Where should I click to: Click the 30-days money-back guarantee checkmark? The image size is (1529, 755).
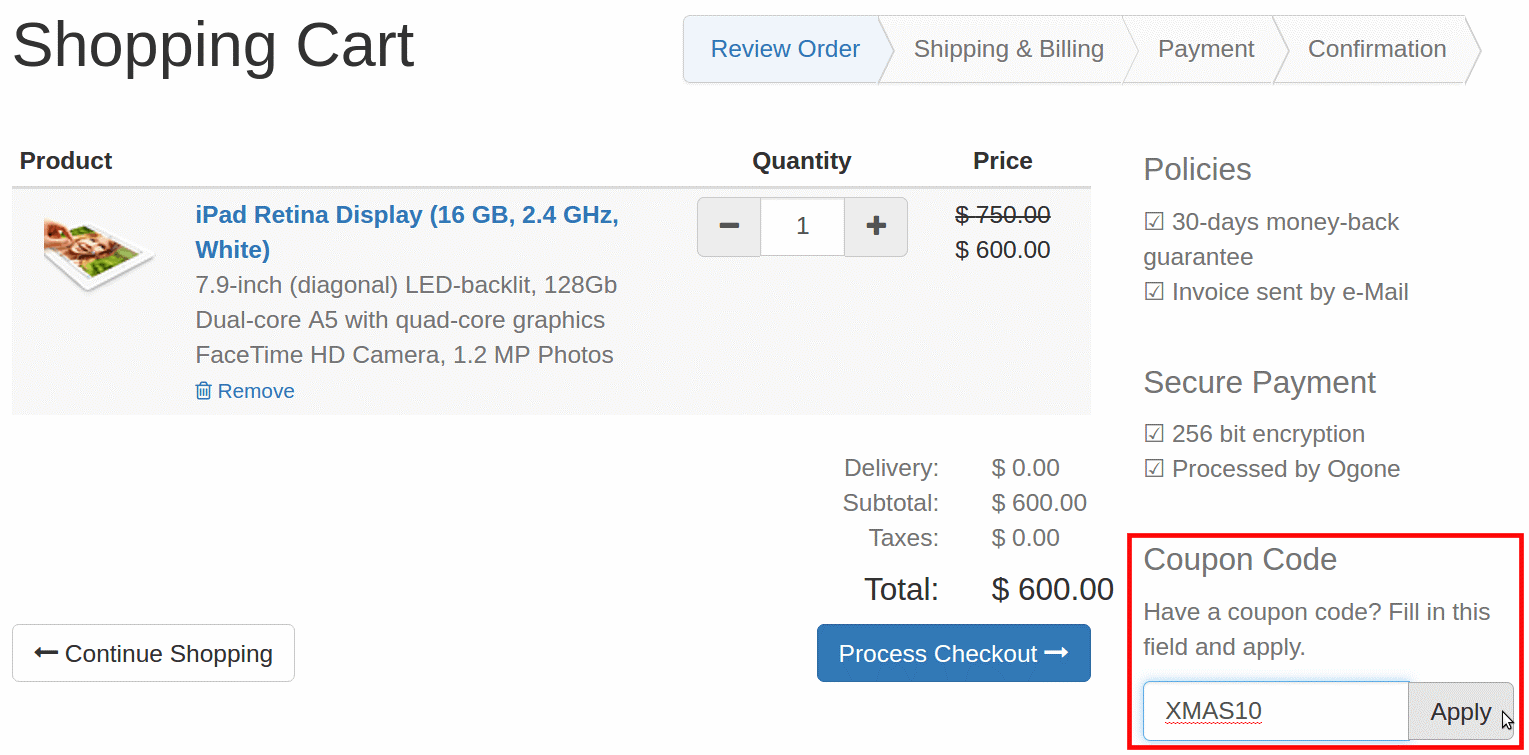point(1154,222)
